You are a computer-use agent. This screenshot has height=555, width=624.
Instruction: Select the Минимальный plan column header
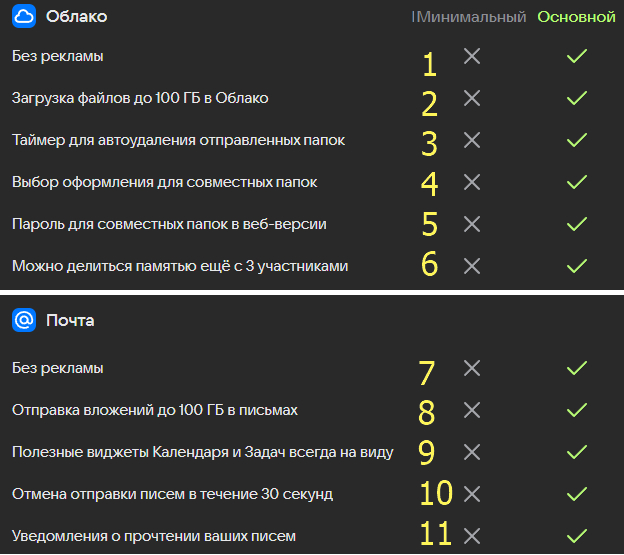click(x=471, y=17)
